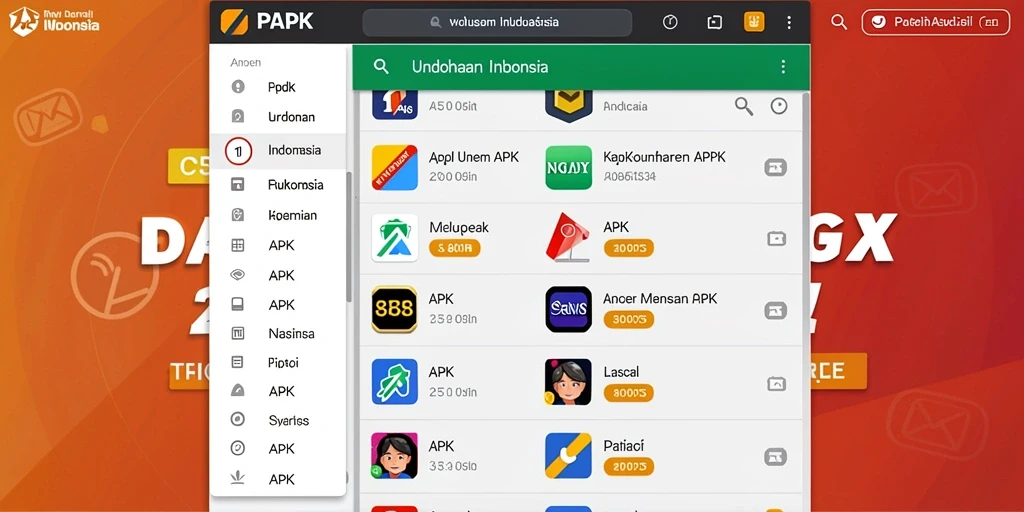1024x512 pixels.
Task: Select the highlighted Indomasia sidebar item
Action: click(x=278, y=151)
